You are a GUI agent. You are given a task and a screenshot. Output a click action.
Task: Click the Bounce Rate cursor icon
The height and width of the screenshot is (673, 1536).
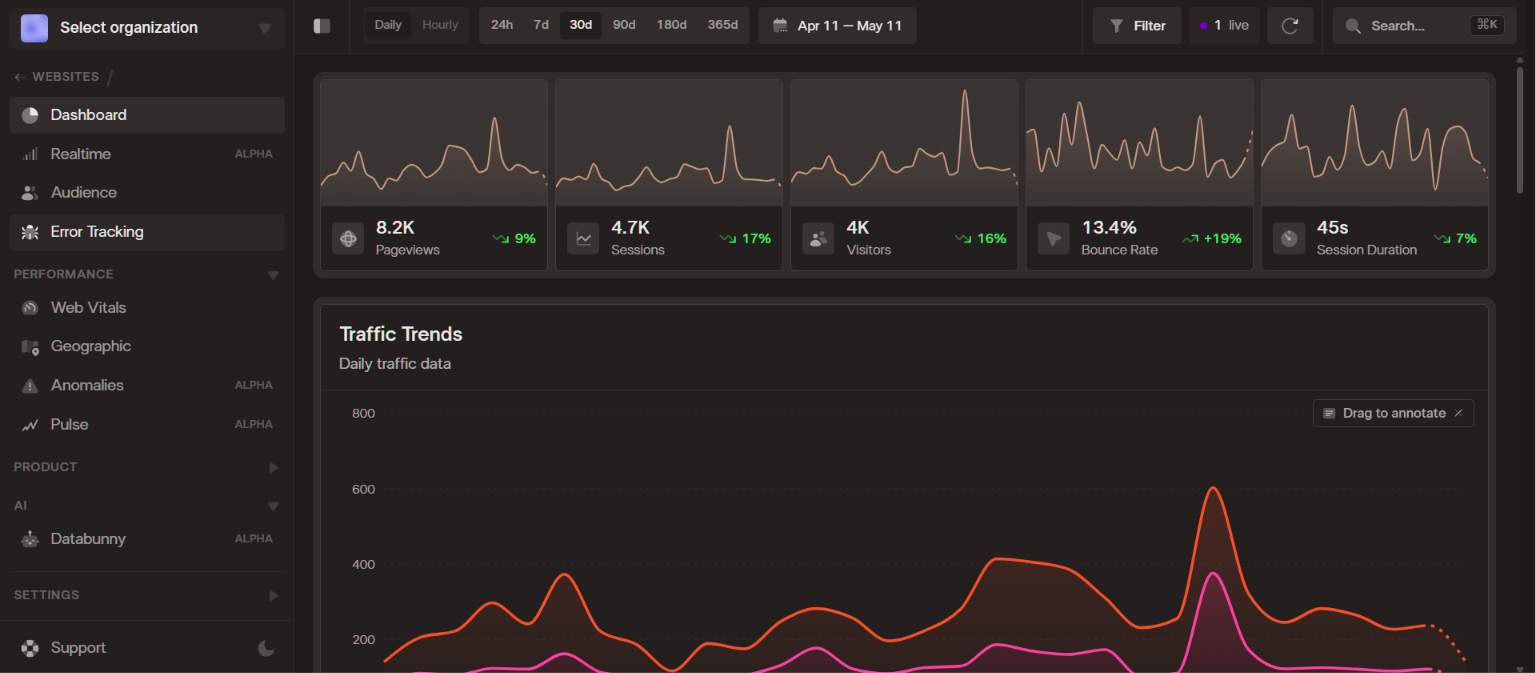pos(1054,238)
